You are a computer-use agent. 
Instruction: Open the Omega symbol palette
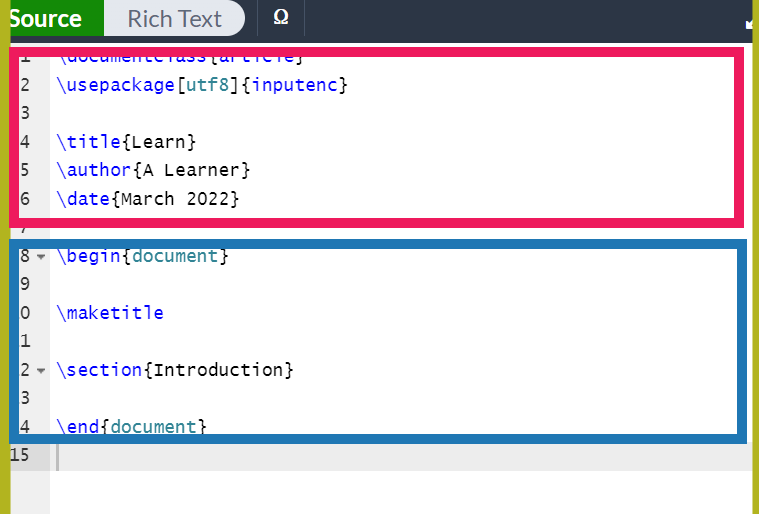coord(281,17)
